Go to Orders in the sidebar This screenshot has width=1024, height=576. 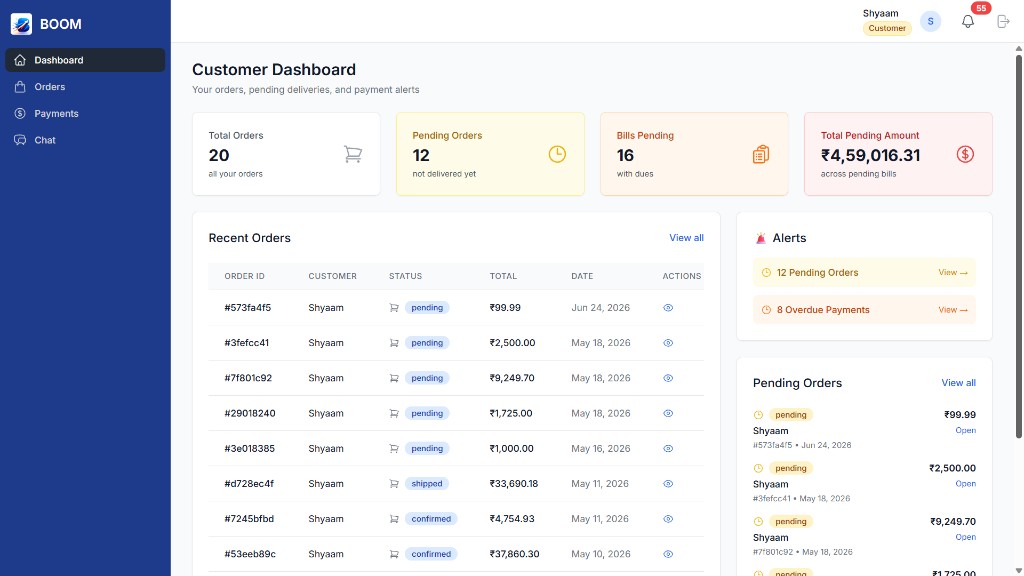pos(85,87)
